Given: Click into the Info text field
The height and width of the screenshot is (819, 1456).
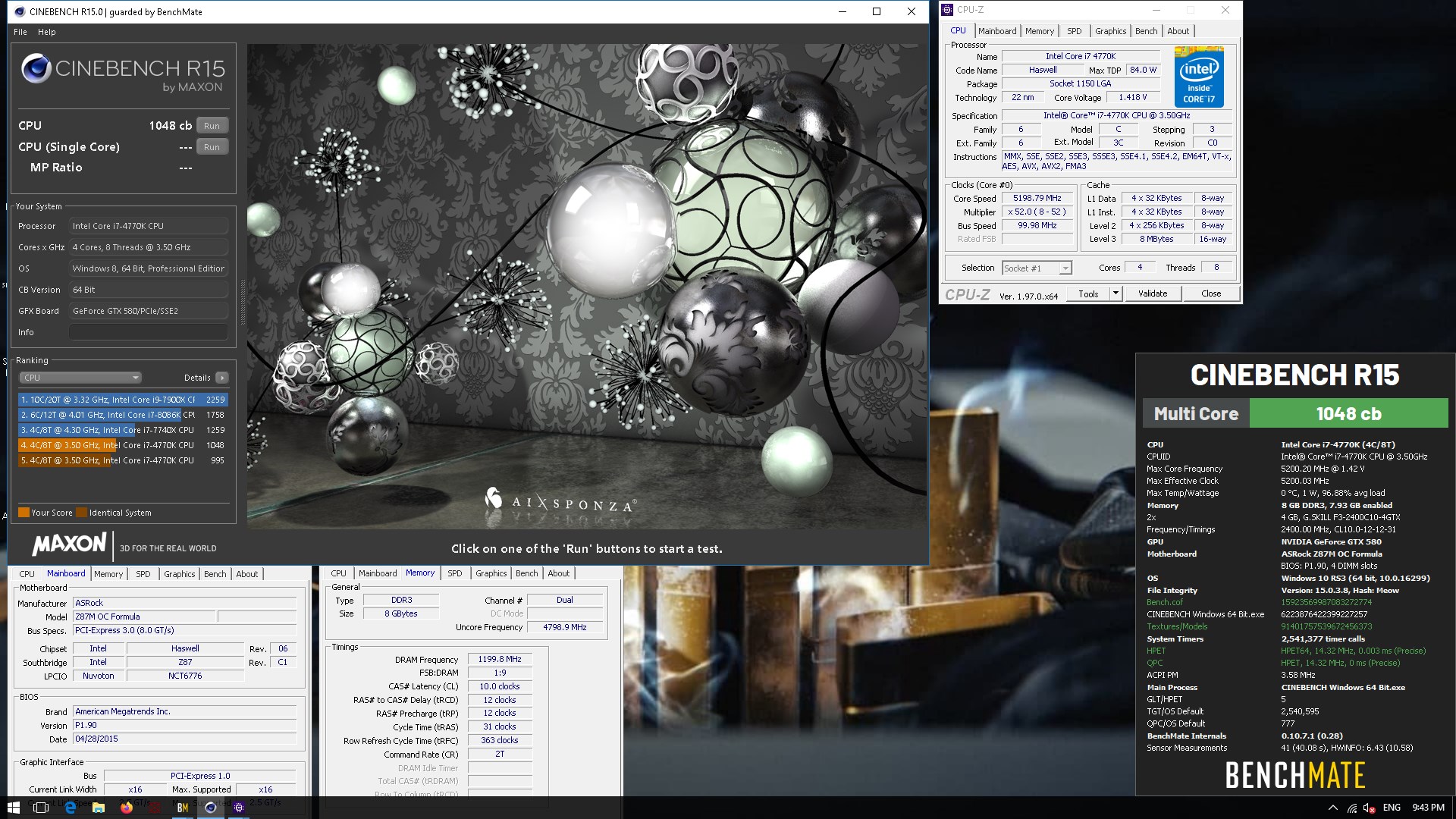Looking at the screenshot, I should [x=149, y=332].
